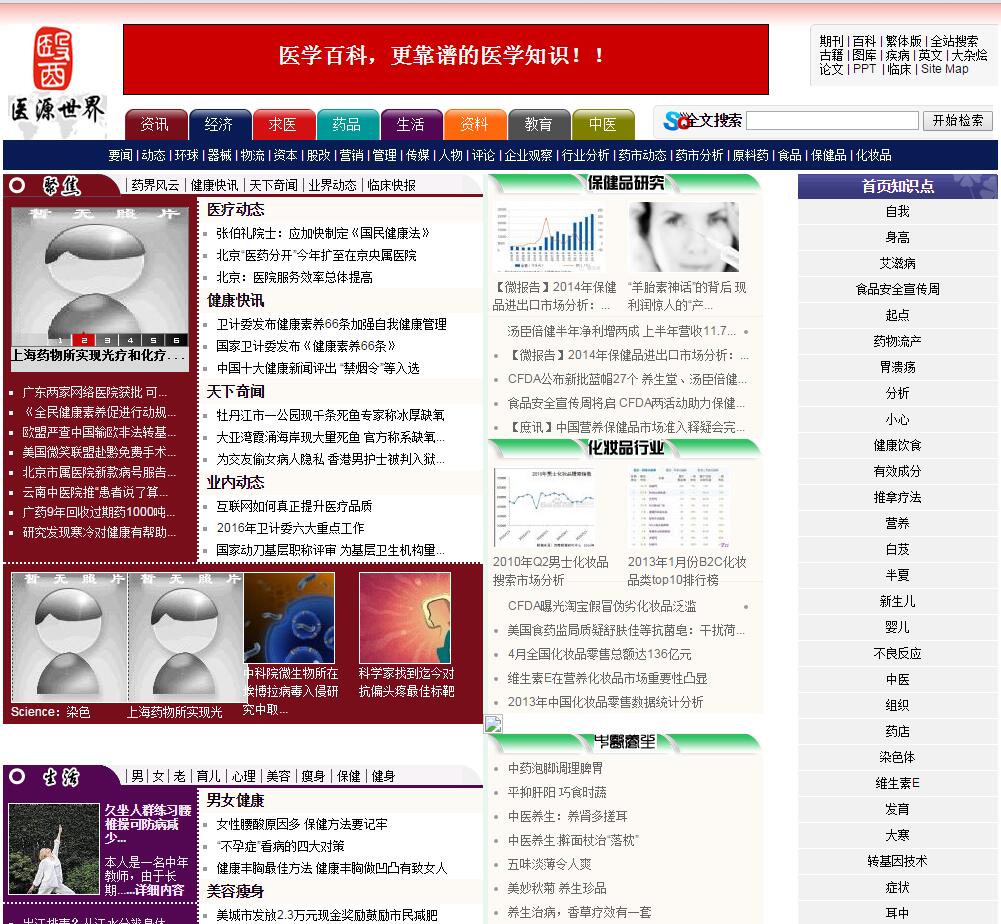
Task: Select slide number 5 in the photo carousel
Action: coord(153,340)
